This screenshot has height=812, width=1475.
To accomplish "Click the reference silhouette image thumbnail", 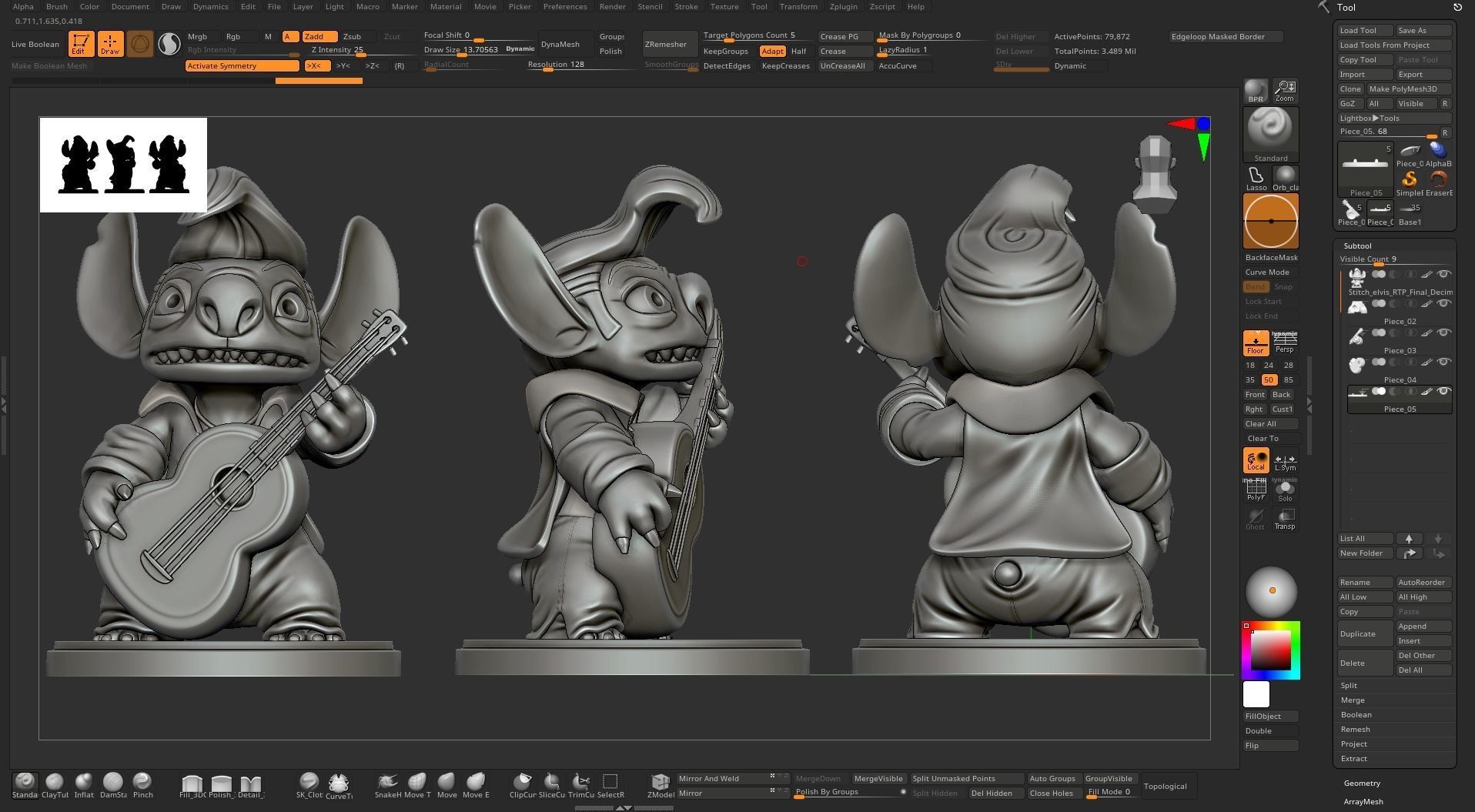I will pyautogui.click(x=123, y=165).
